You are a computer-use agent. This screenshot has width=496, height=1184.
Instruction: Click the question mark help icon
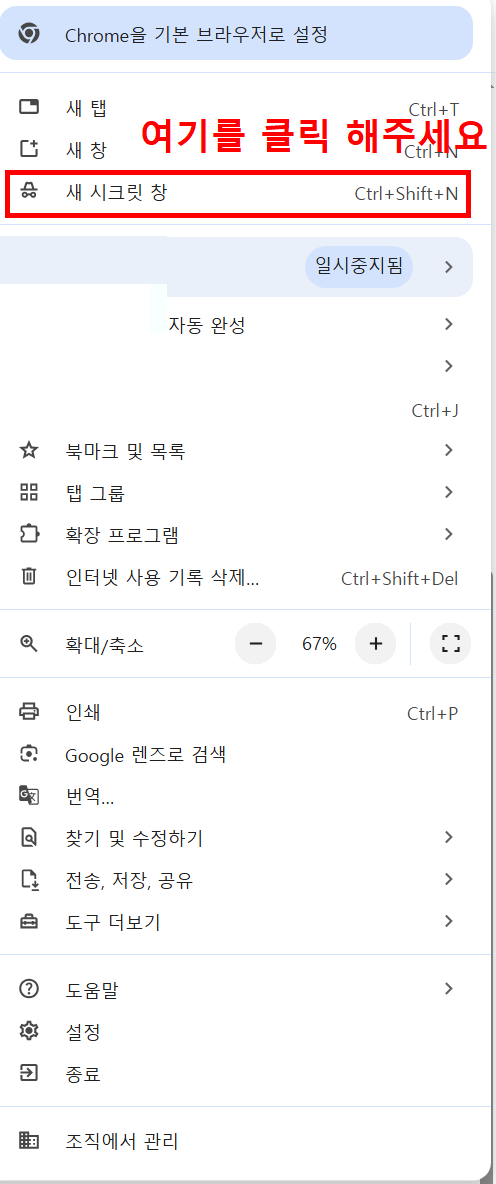click(x=29, y=989)
